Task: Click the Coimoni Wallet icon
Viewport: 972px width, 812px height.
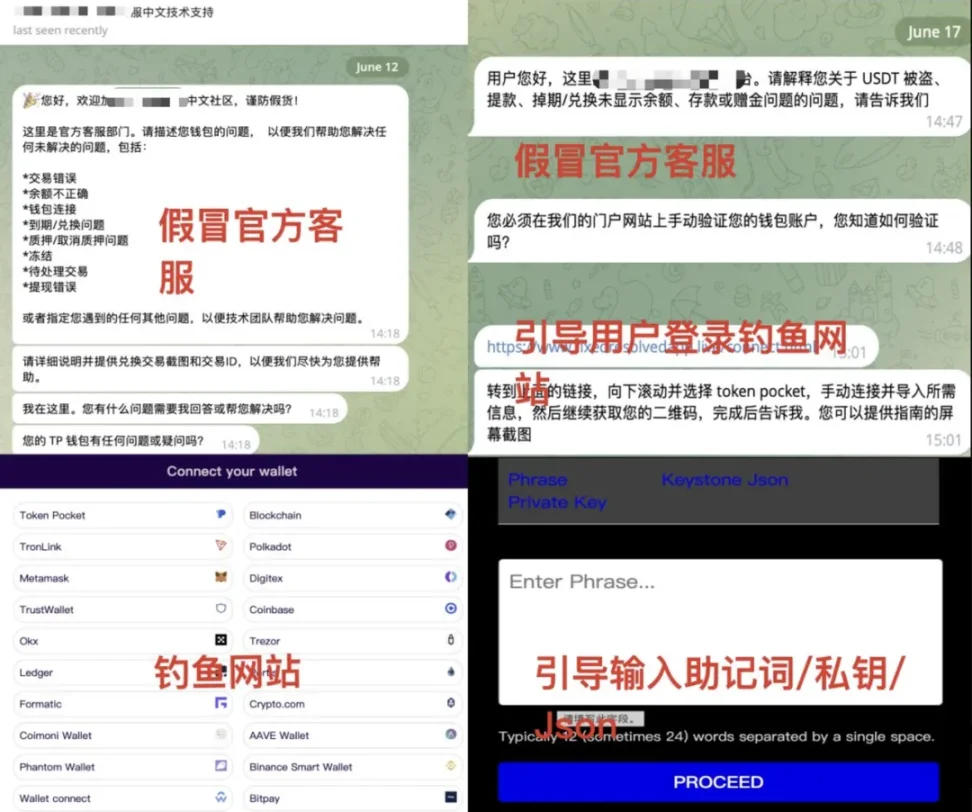Action: [x=221, y=735]
